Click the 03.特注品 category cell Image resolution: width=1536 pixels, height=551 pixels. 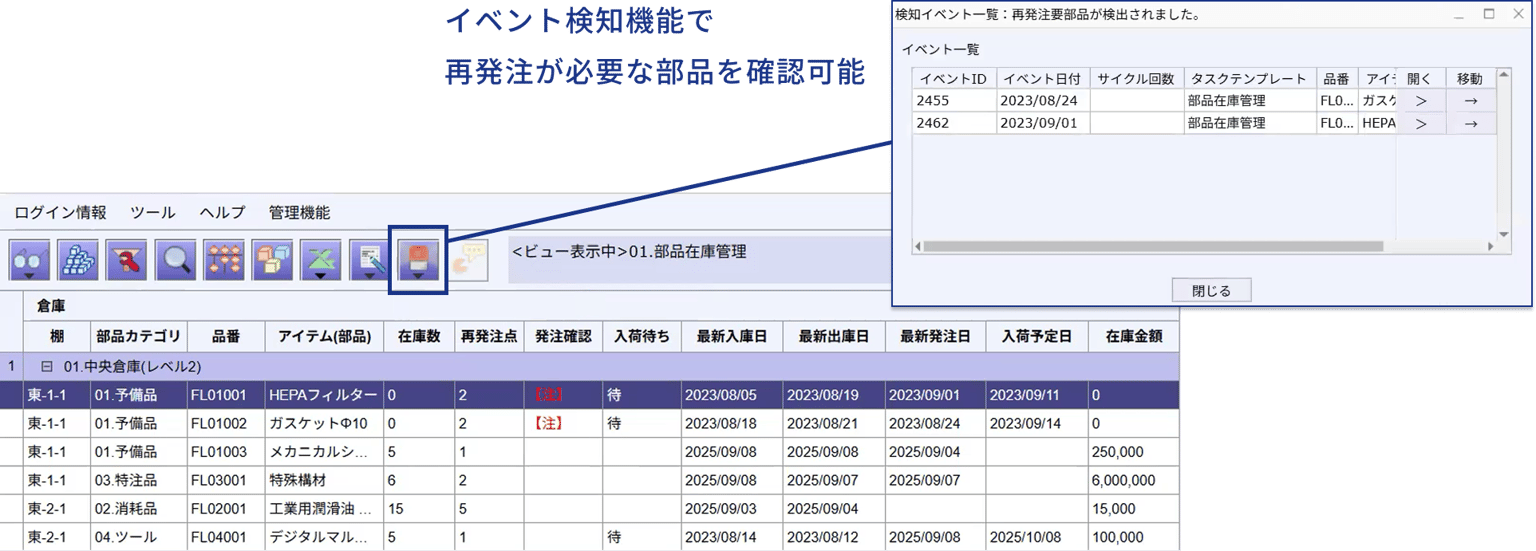click(x=137, y=481)
